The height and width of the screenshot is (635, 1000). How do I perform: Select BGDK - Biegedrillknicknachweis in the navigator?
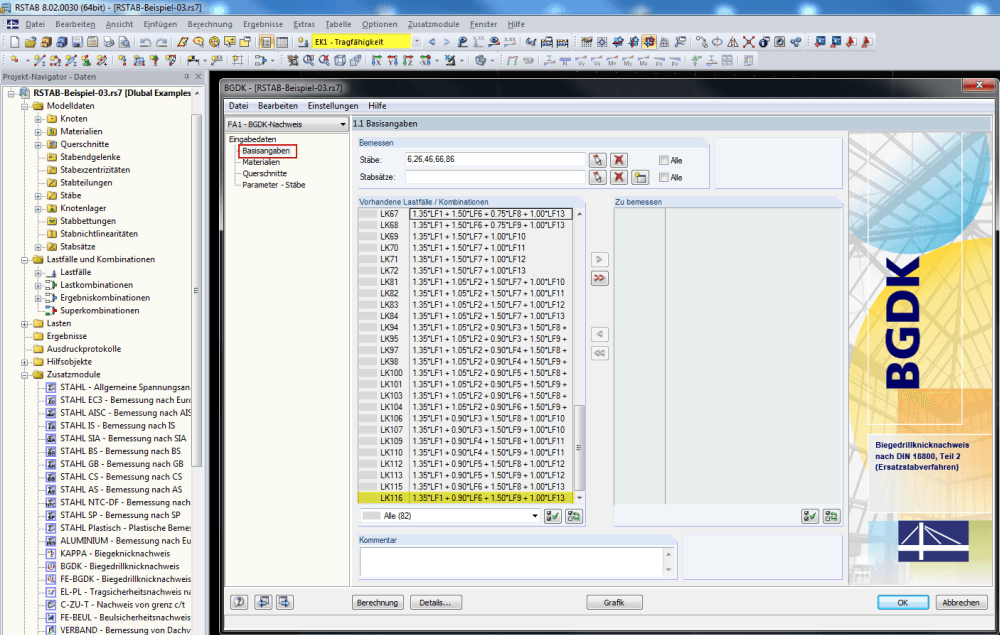click(119, 566)
